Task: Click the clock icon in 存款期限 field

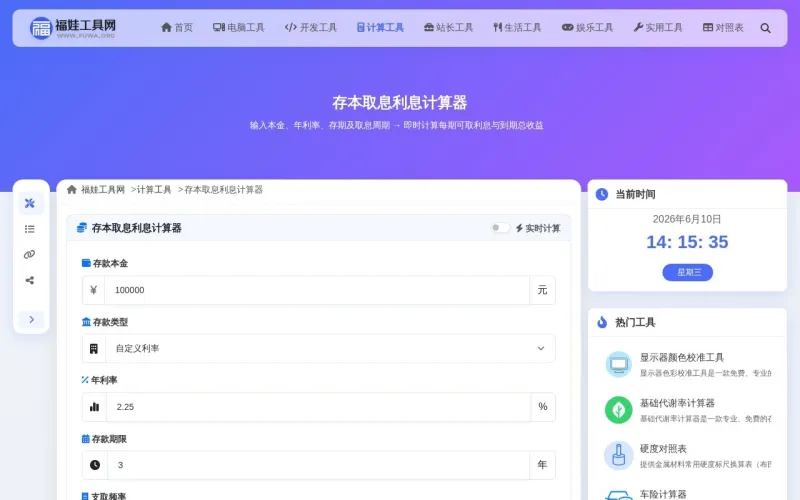Action: tap(95, 465)
